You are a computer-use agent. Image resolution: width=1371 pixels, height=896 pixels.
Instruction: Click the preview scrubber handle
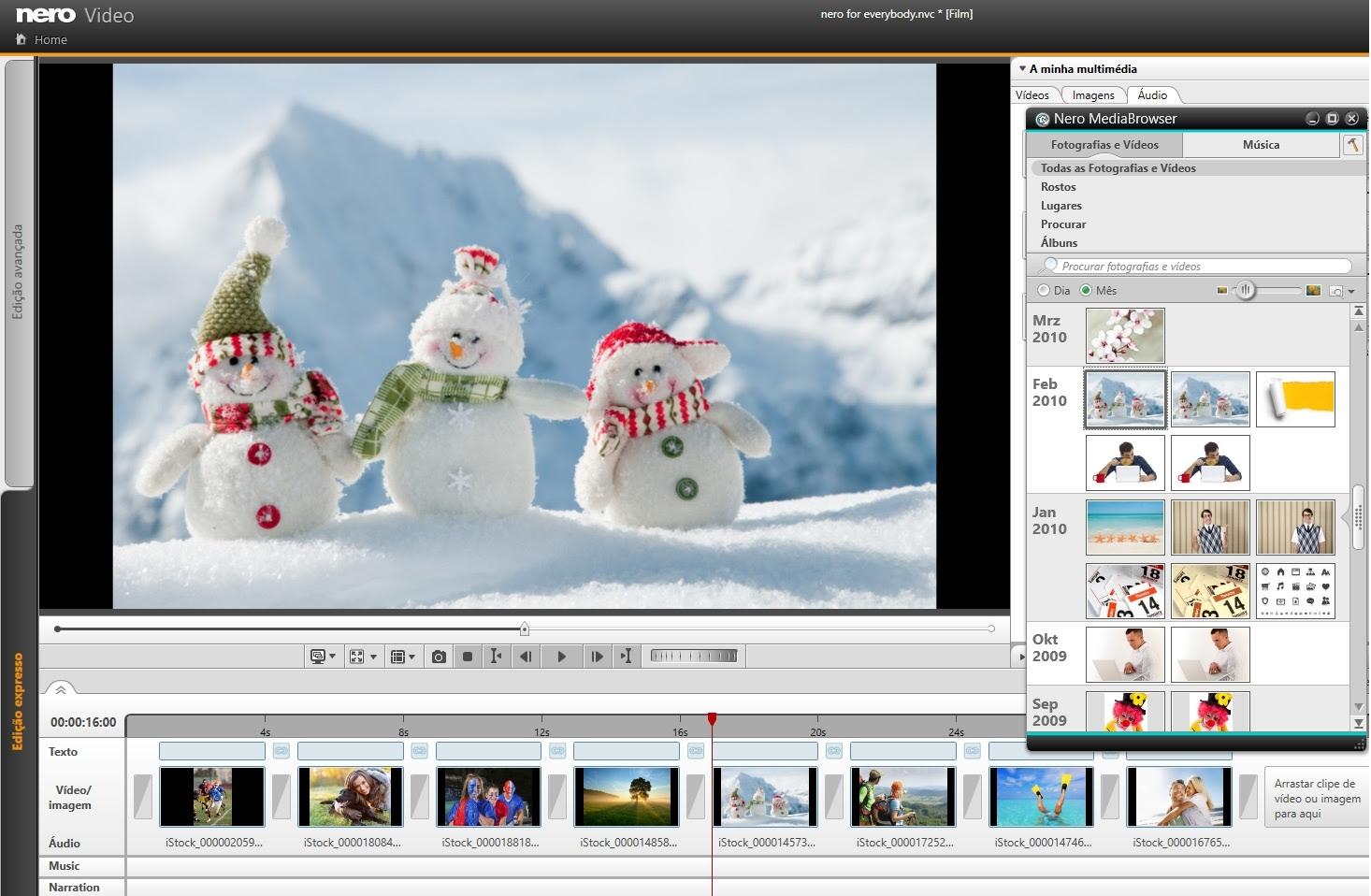click(525, 629)
